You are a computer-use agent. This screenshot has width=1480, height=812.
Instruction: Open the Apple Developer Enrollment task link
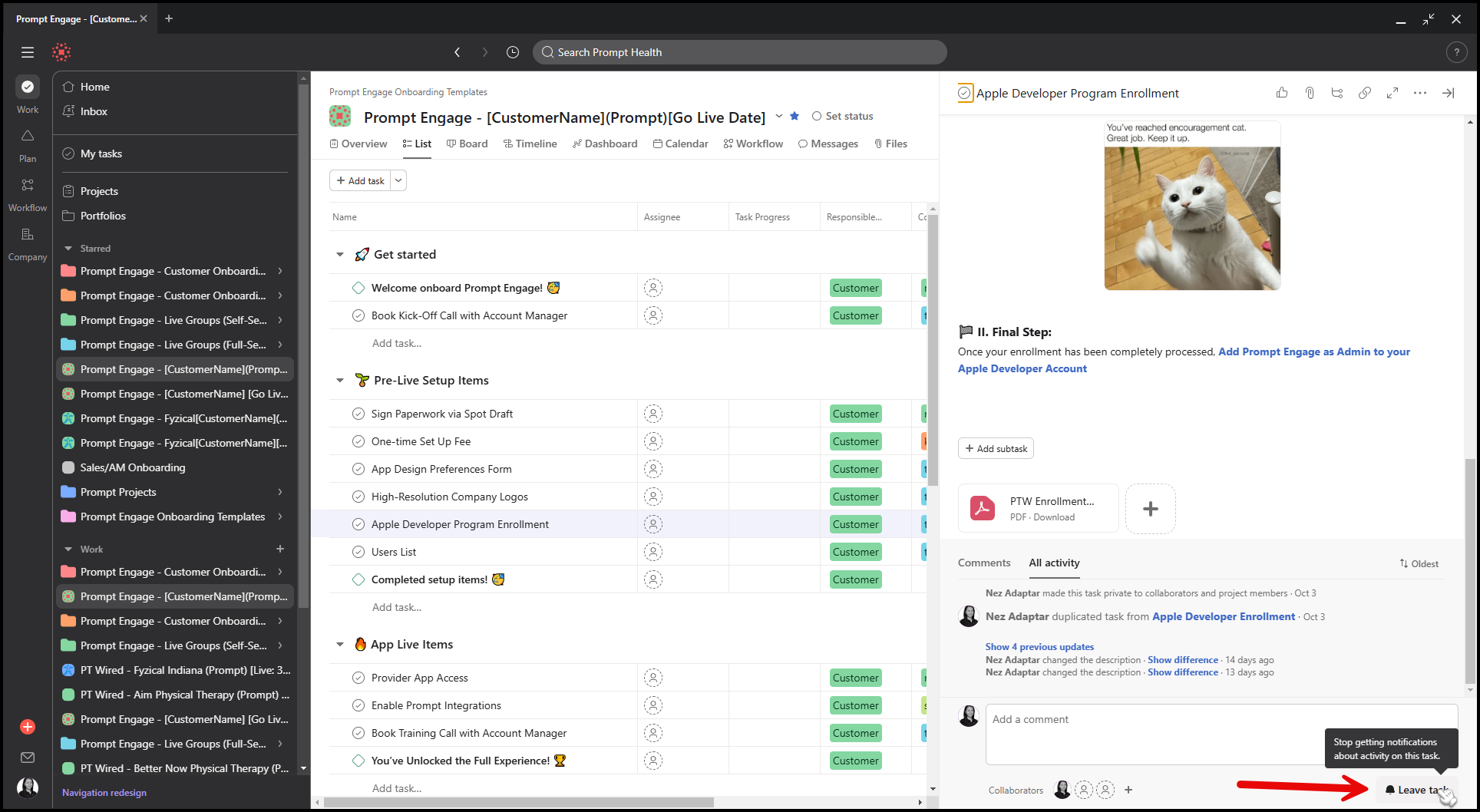coord(1223,616)
